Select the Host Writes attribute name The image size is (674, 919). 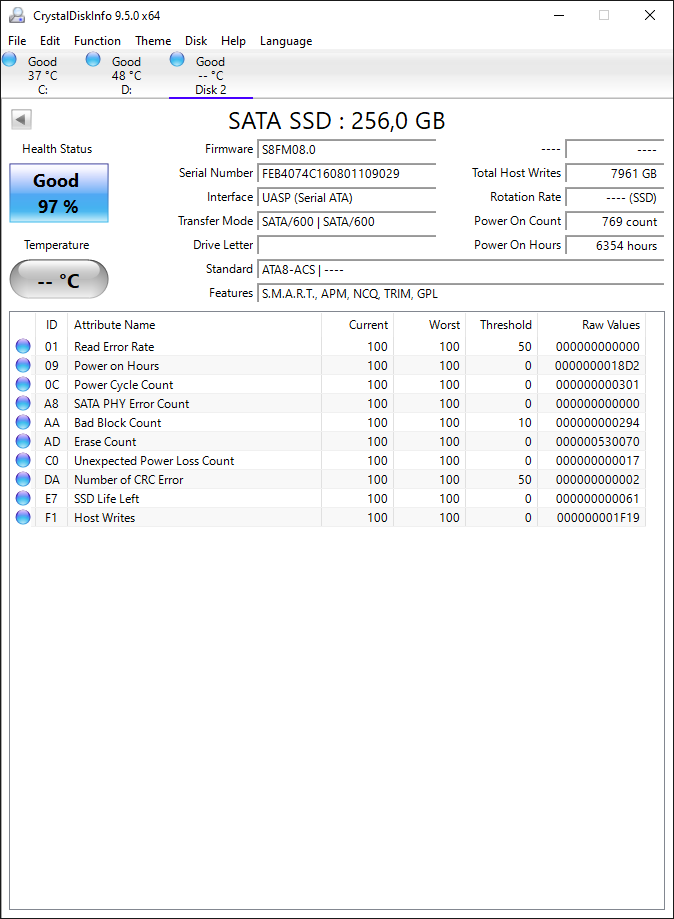(104, 518)
